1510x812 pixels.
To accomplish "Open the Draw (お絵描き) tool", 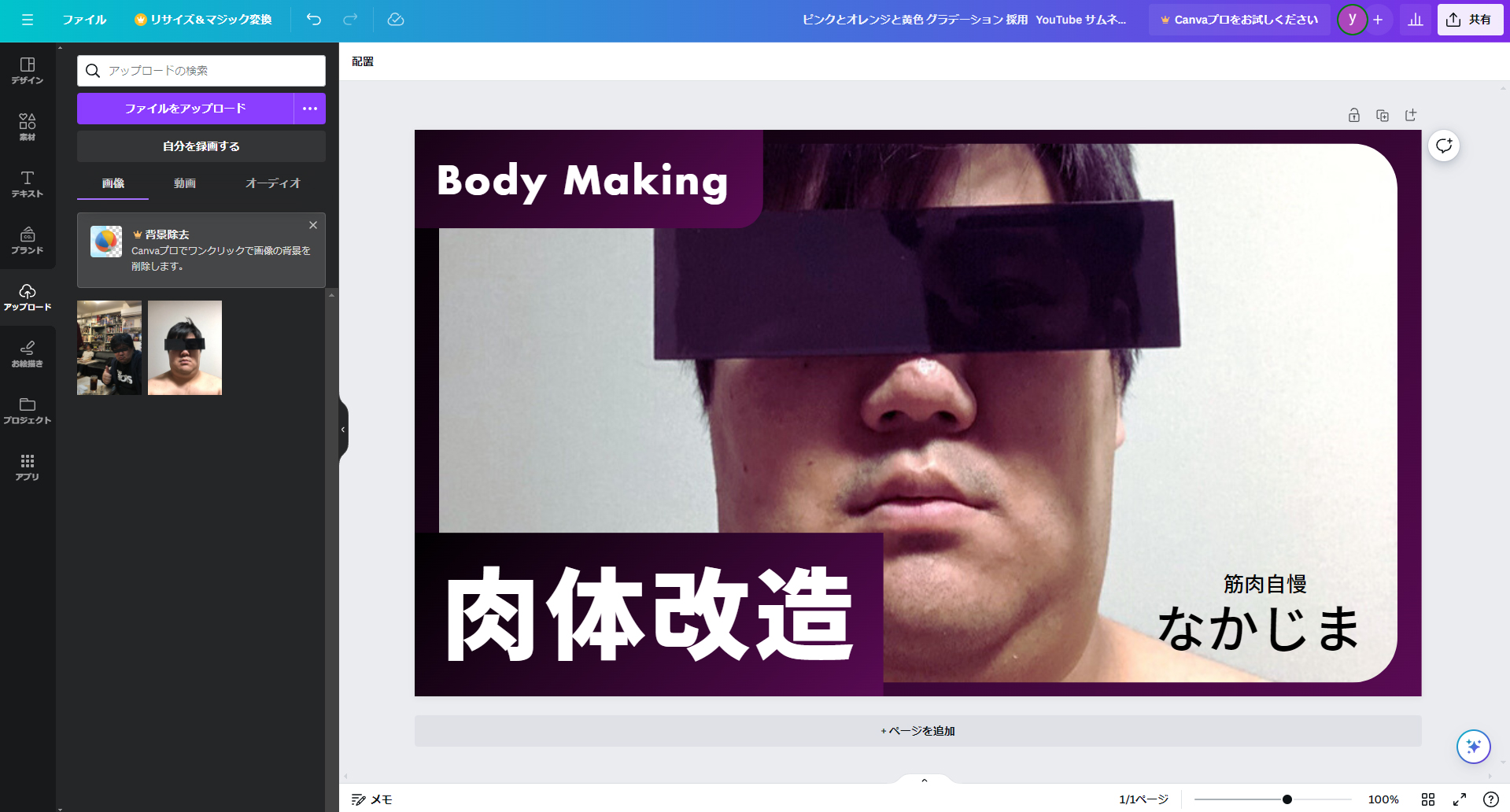I will [28, 353].
